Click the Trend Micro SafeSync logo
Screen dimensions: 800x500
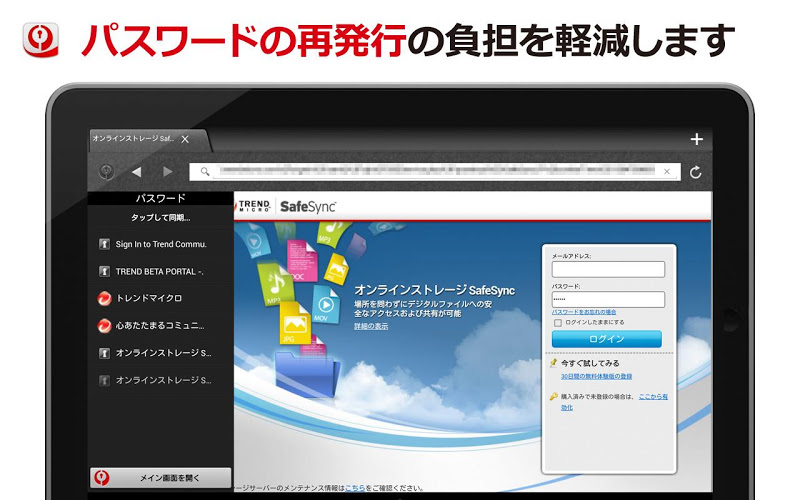286,207
